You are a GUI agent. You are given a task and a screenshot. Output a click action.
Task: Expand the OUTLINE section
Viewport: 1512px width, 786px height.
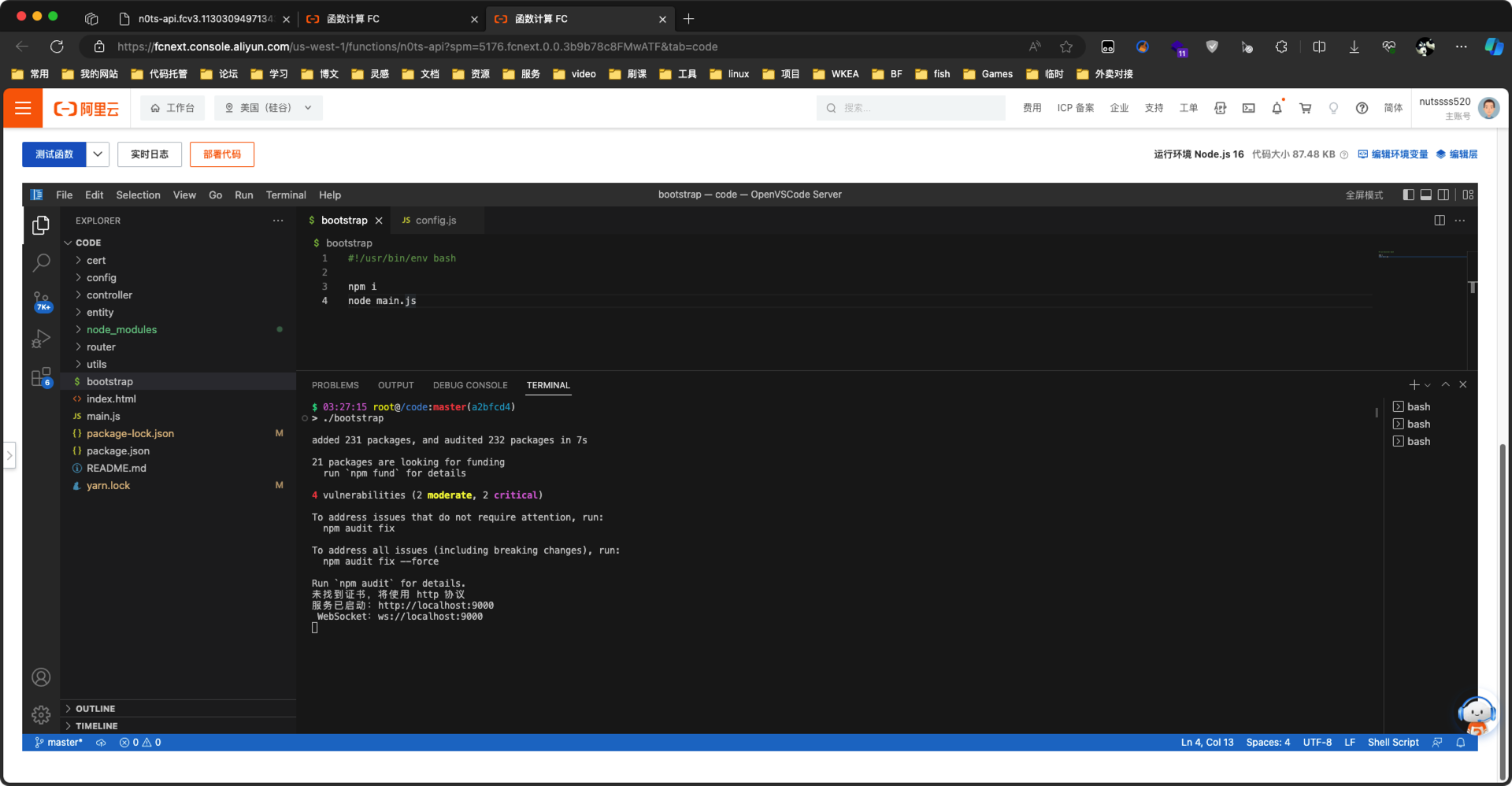pyautogui.click(x=178, y=709)
